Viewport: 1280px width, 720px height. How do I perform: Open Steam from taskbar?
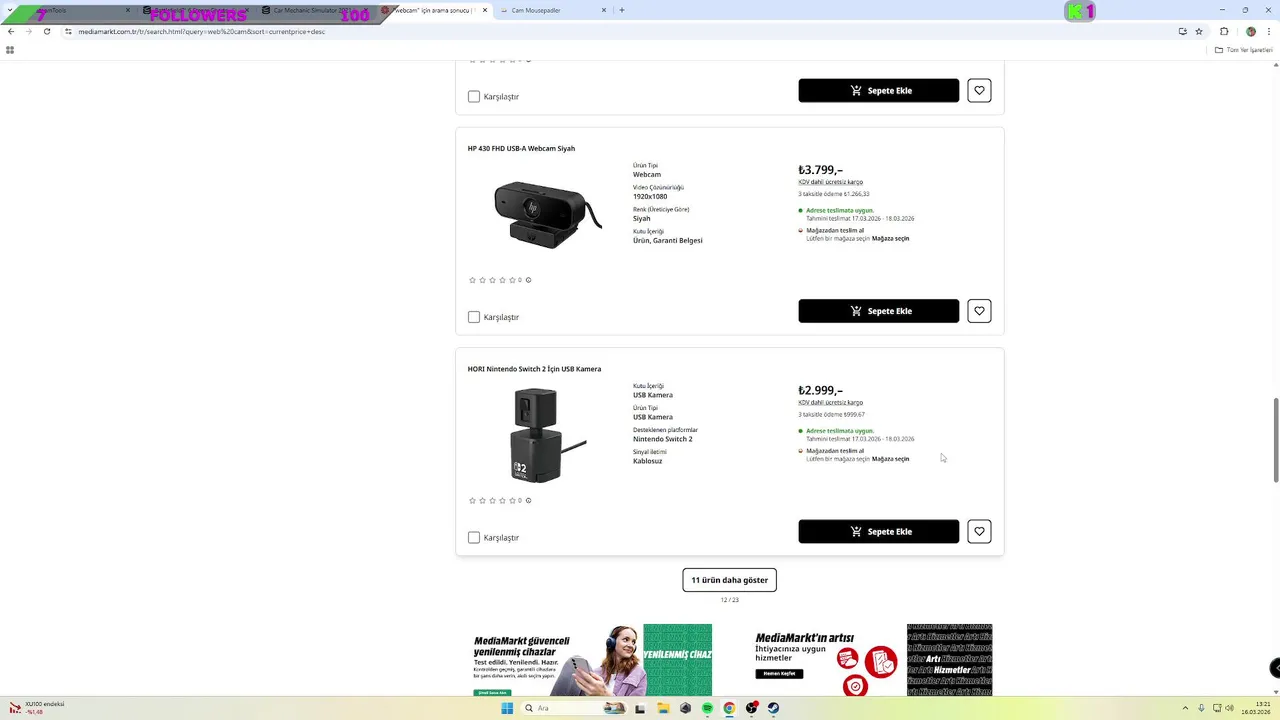[x=773, y=708]
